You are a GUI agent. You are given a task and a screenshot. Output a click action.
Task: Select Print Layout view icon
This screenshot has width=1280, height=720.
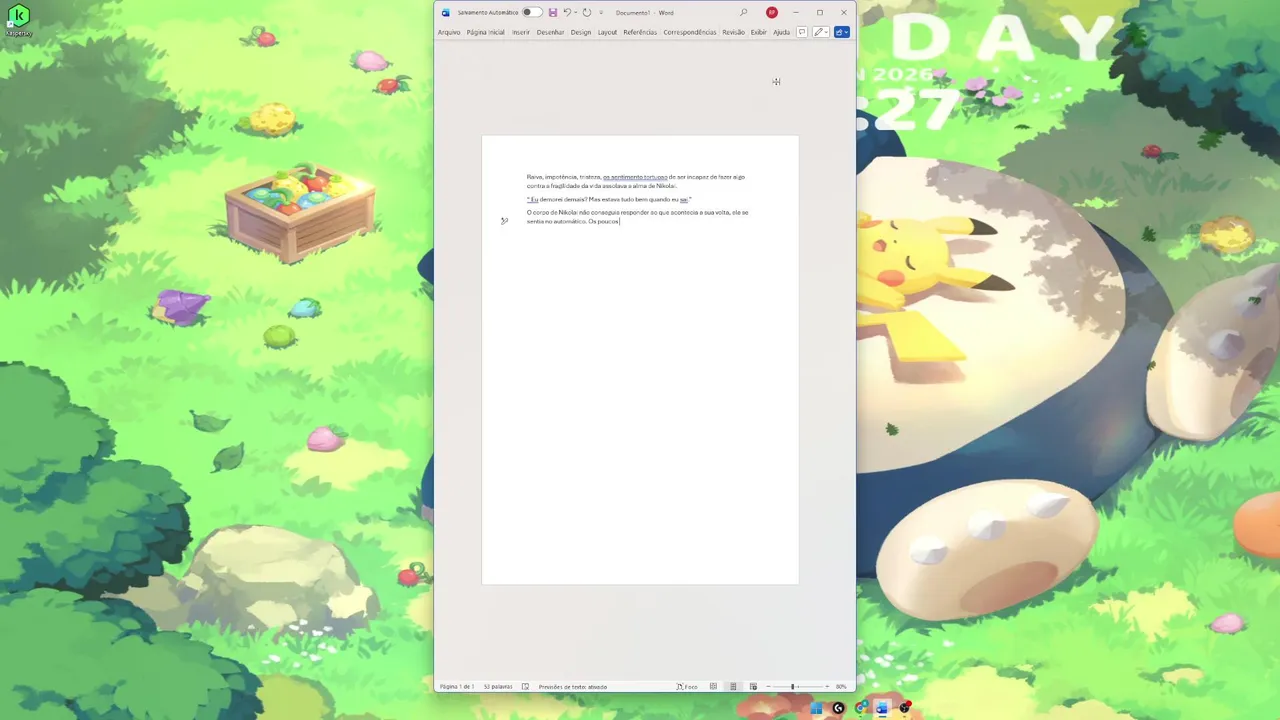pos(733,687)
